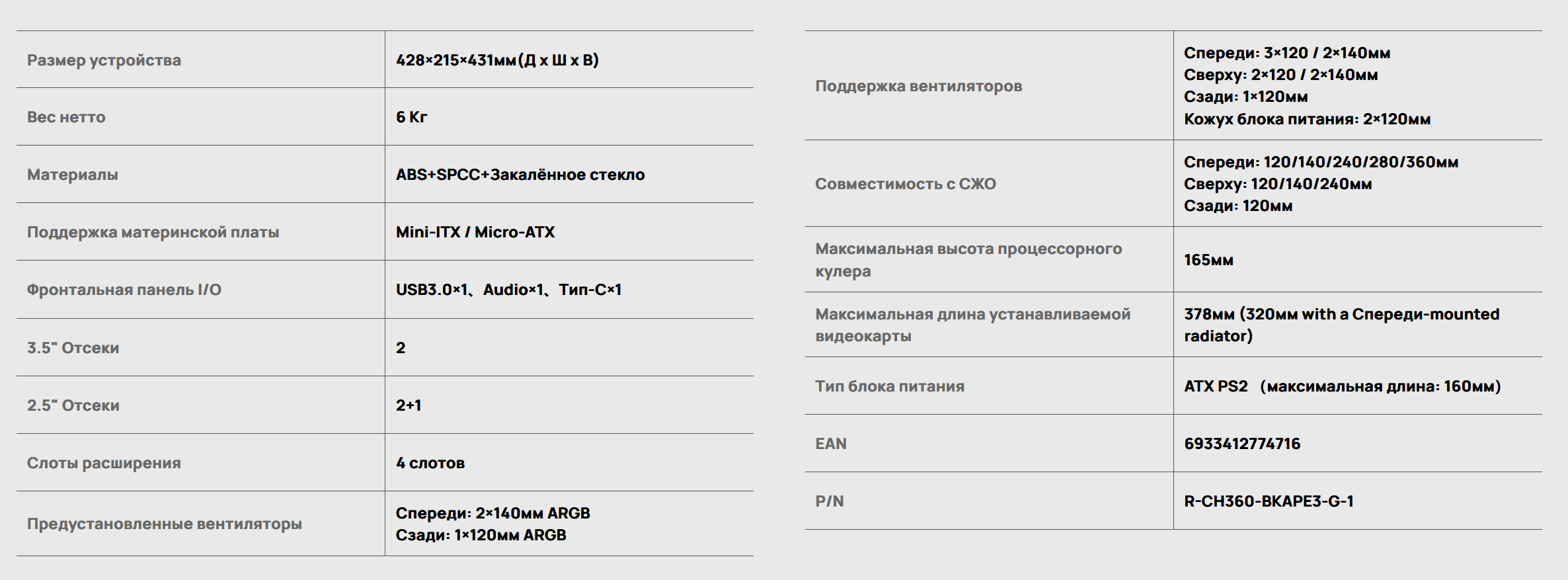Click the "2+1" value for 2.5" bays
Screen dimensions: 1568x580
pyautogui.click(x=409, y=405)
